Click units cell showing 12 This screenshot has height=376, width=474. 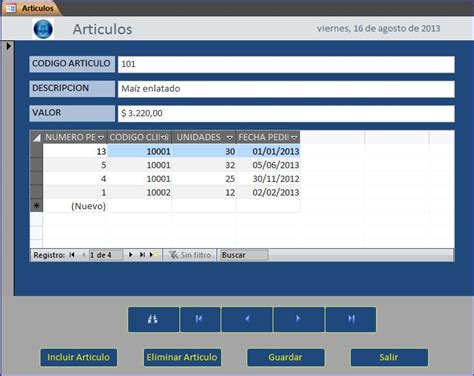tap(204, 192)
